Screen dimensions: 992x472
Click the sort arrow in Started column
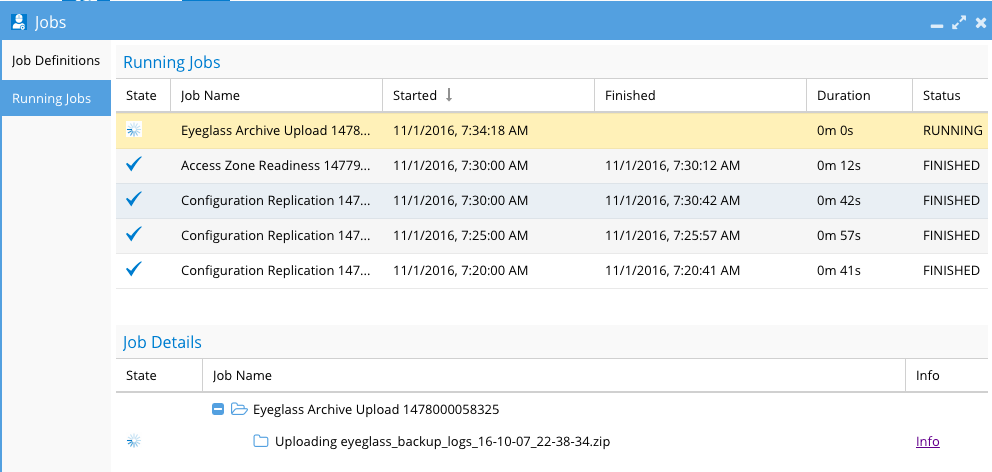tap(449, 95)
